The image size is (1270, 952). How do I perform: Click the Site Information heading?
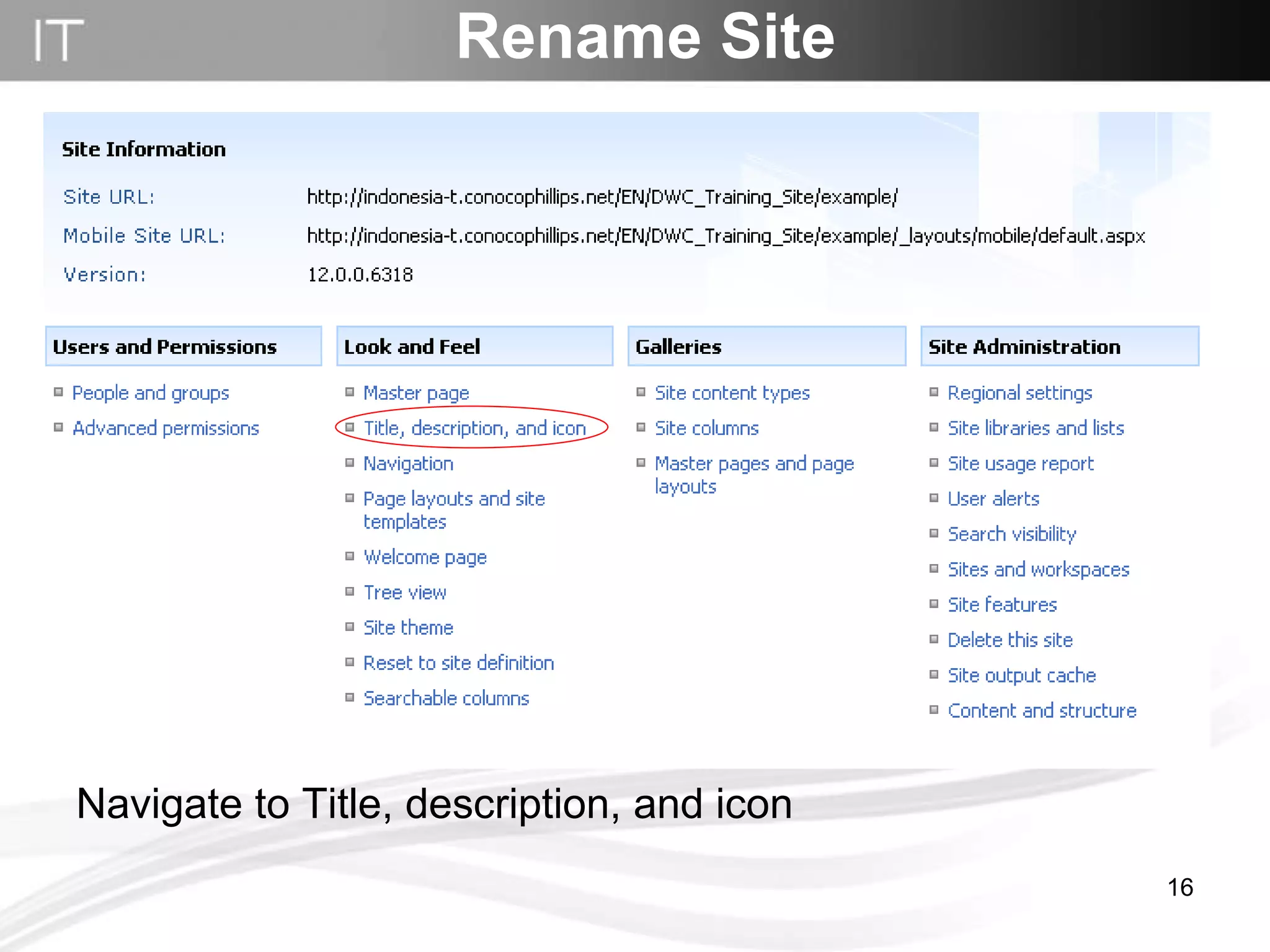144,149
